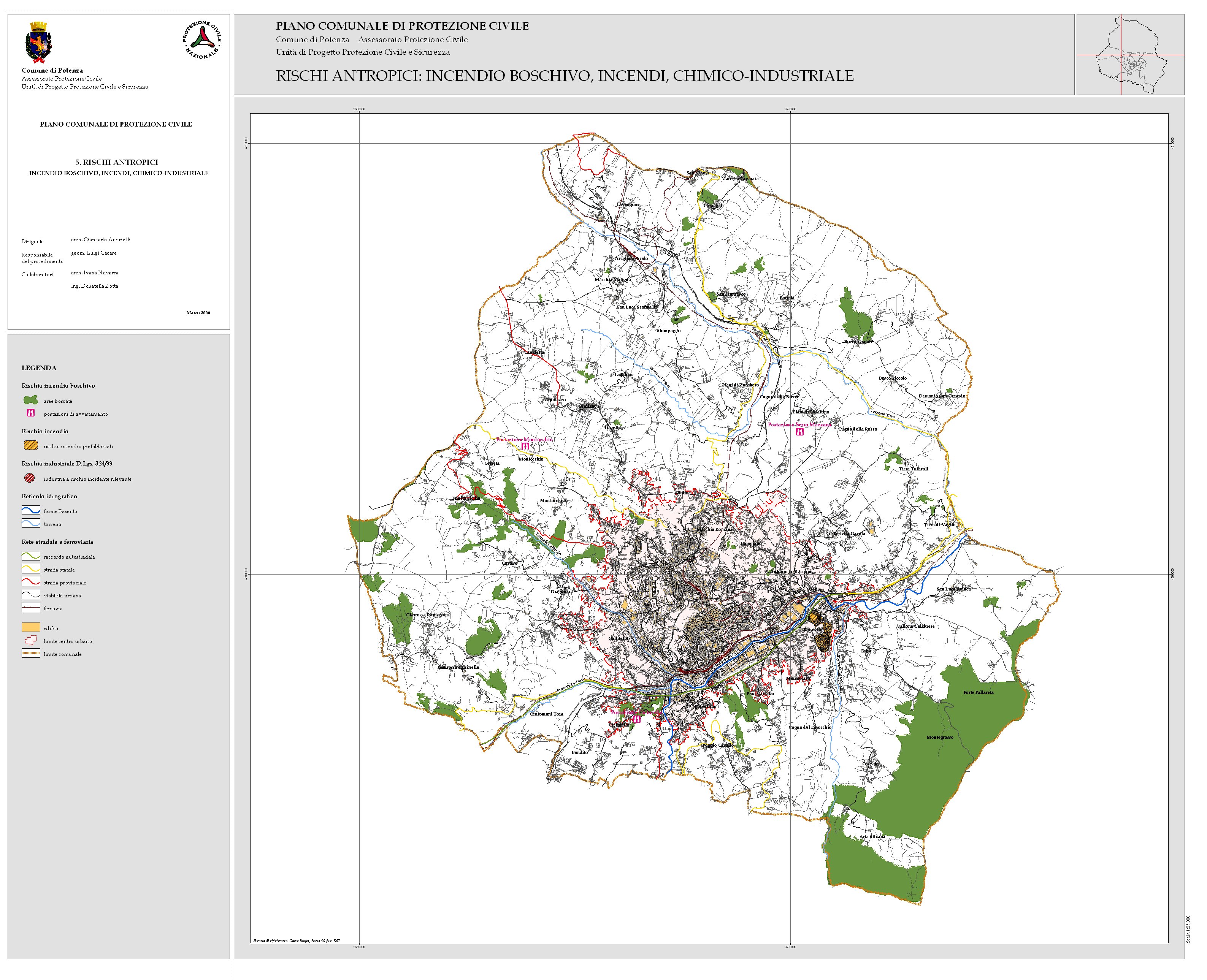Click the green aree boscate legend symbol
Image resolution: width=1207 pixels, height=980 pixels.
(x=30, y=400)
